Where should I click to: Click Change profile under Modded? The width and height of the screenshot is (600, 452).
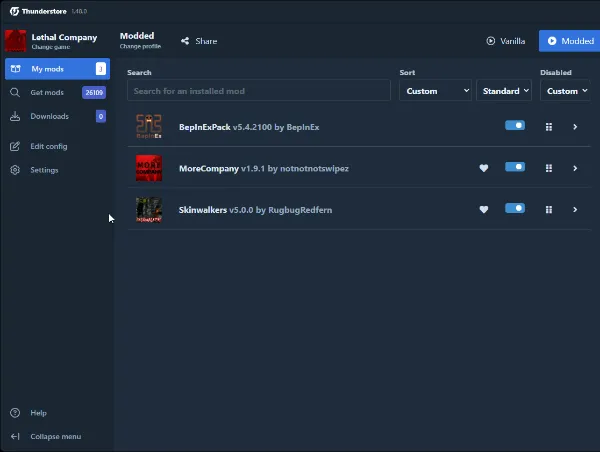pyautogui.click(x=140, y=46)
